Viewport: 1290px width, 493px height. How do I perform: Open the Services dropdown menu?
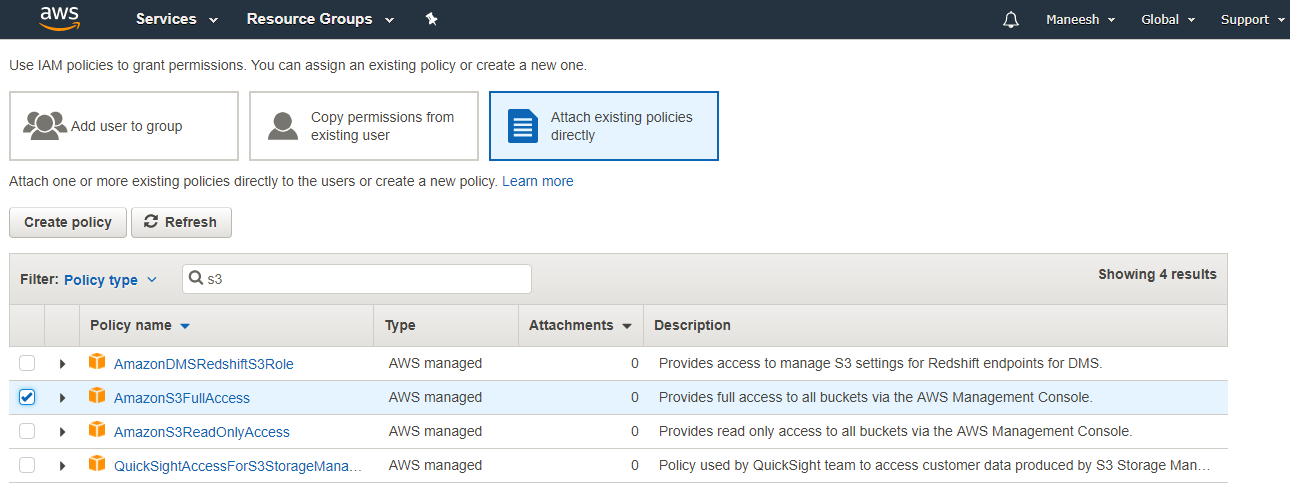coord(178,19)
